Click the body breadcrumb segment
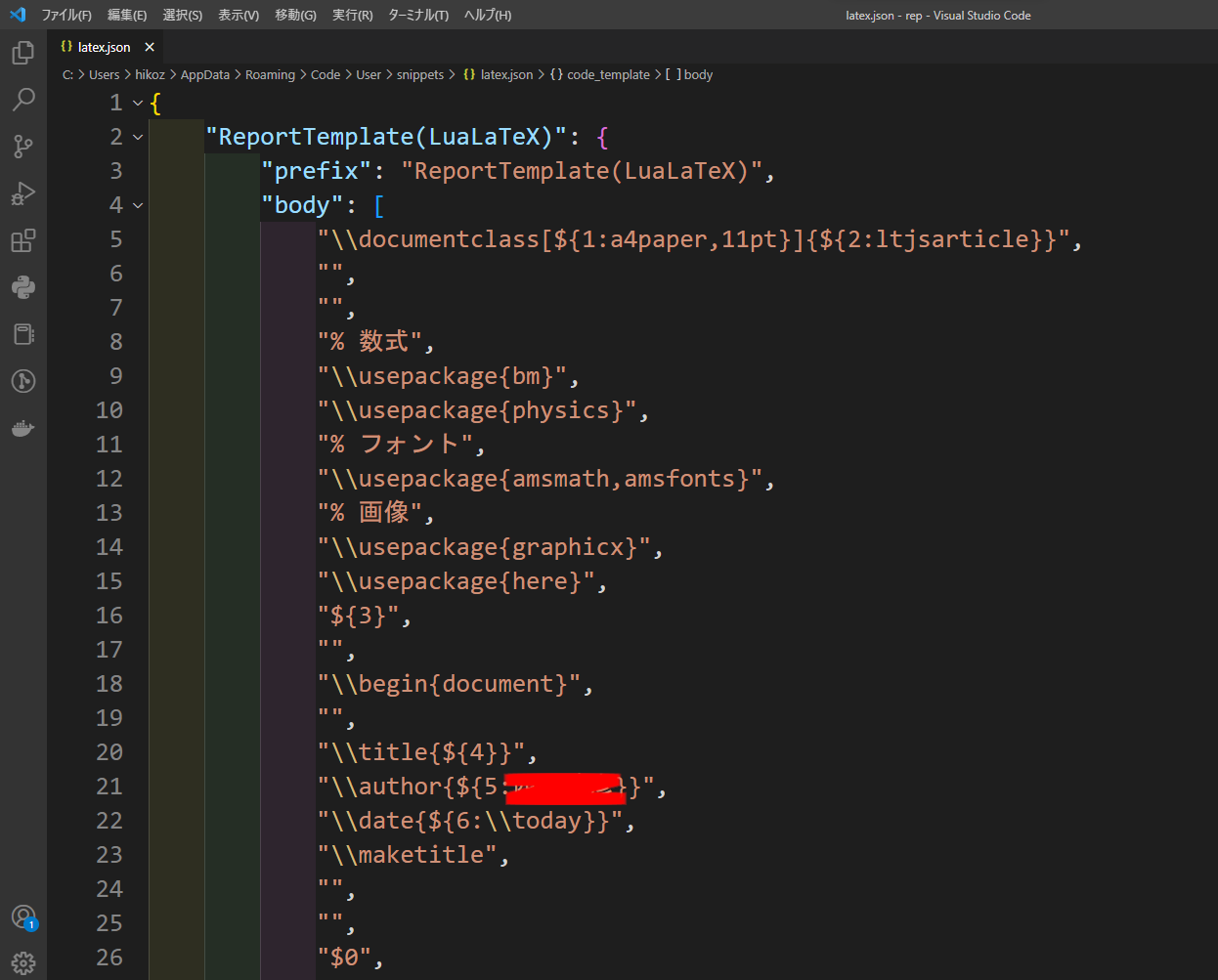This screenshot has width=1218, height=980. (689, 74)
